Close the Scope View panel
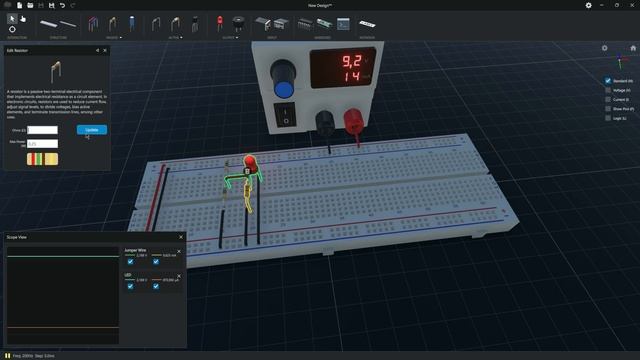Image resolution: width=640 pixels, height=360 pixels. point(181,237)
